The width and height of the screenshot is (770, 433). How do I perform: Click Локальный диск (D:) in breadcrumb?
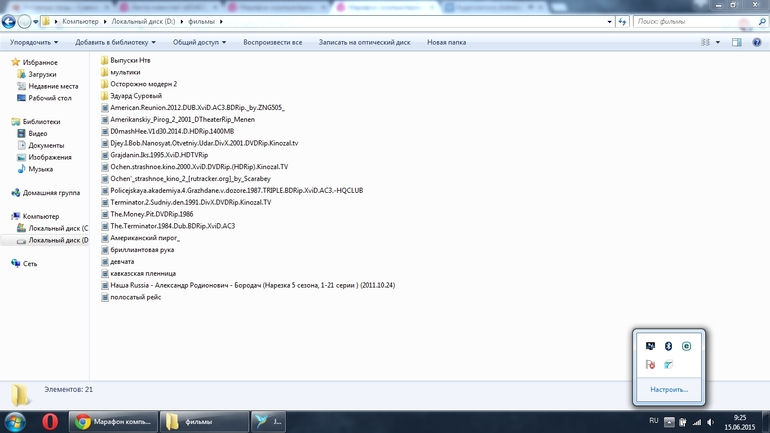(143, 22)
